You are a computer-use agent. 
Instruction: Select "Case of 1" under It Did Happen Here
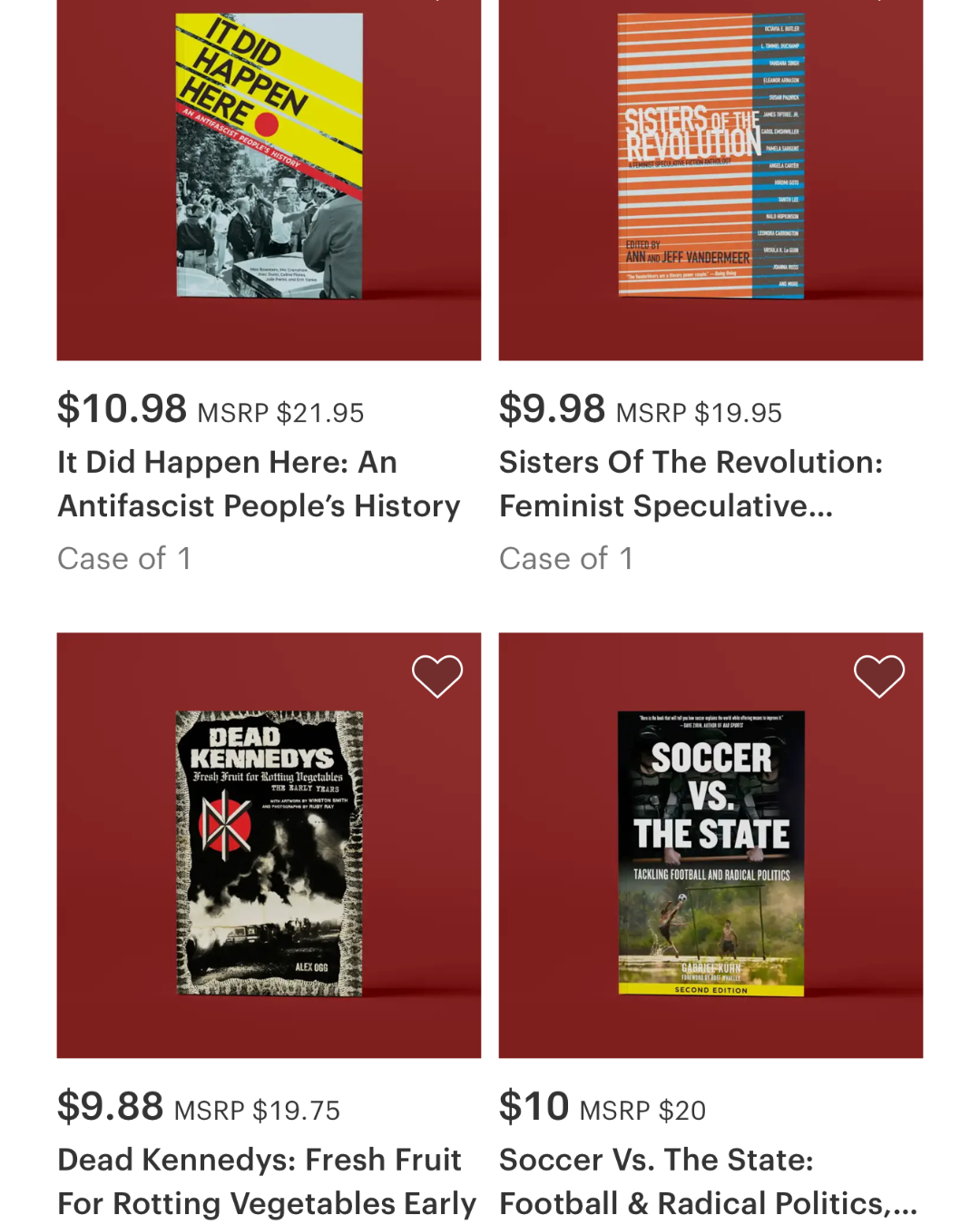click(x=124, y=559)
